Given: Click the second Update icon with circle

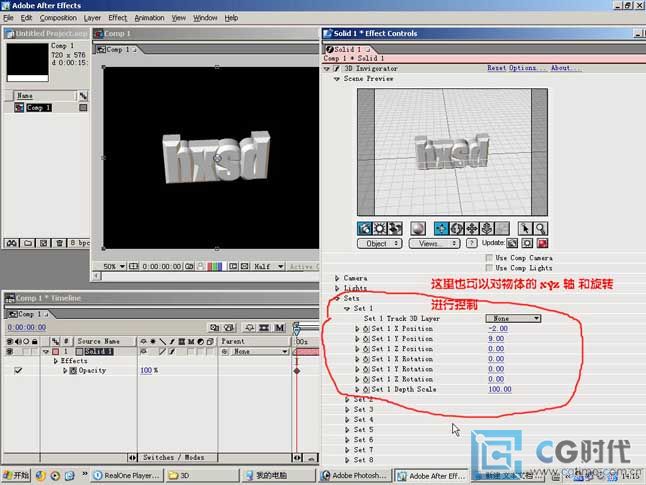Looking at the screenshot, I should pyautogui.click(x=527, y=243).
